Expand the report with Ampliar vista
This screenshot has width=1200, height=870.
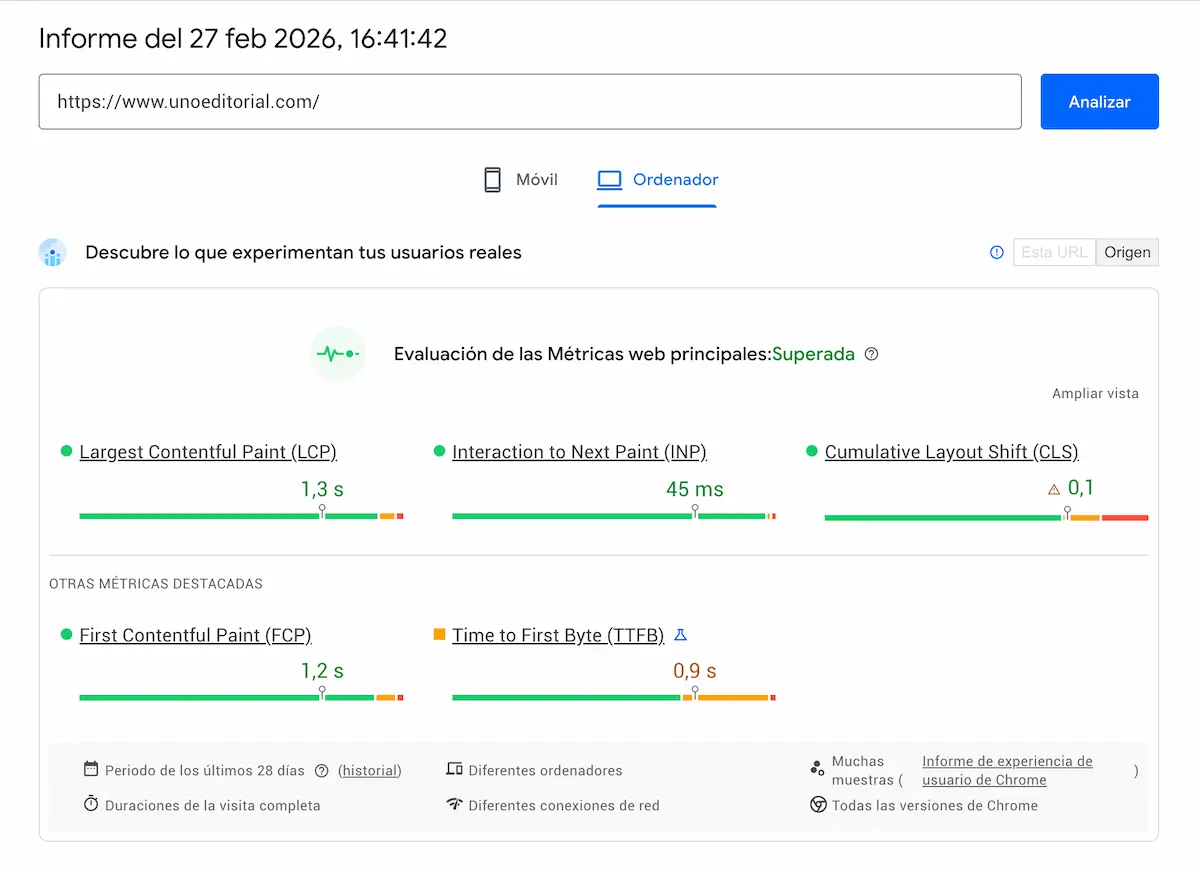1095,393
